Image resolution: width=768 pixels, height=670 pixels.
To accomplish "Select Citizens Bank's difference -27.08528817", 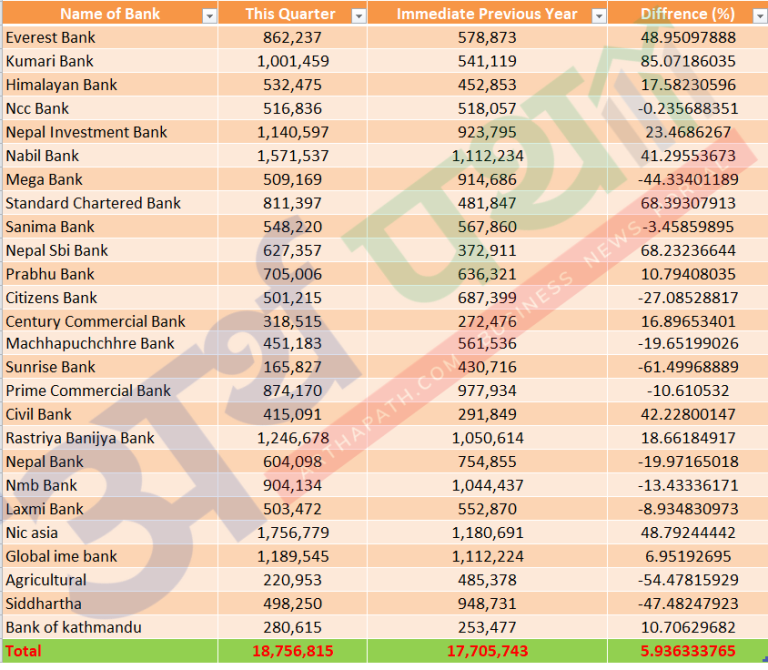I will tap(688, 298).
